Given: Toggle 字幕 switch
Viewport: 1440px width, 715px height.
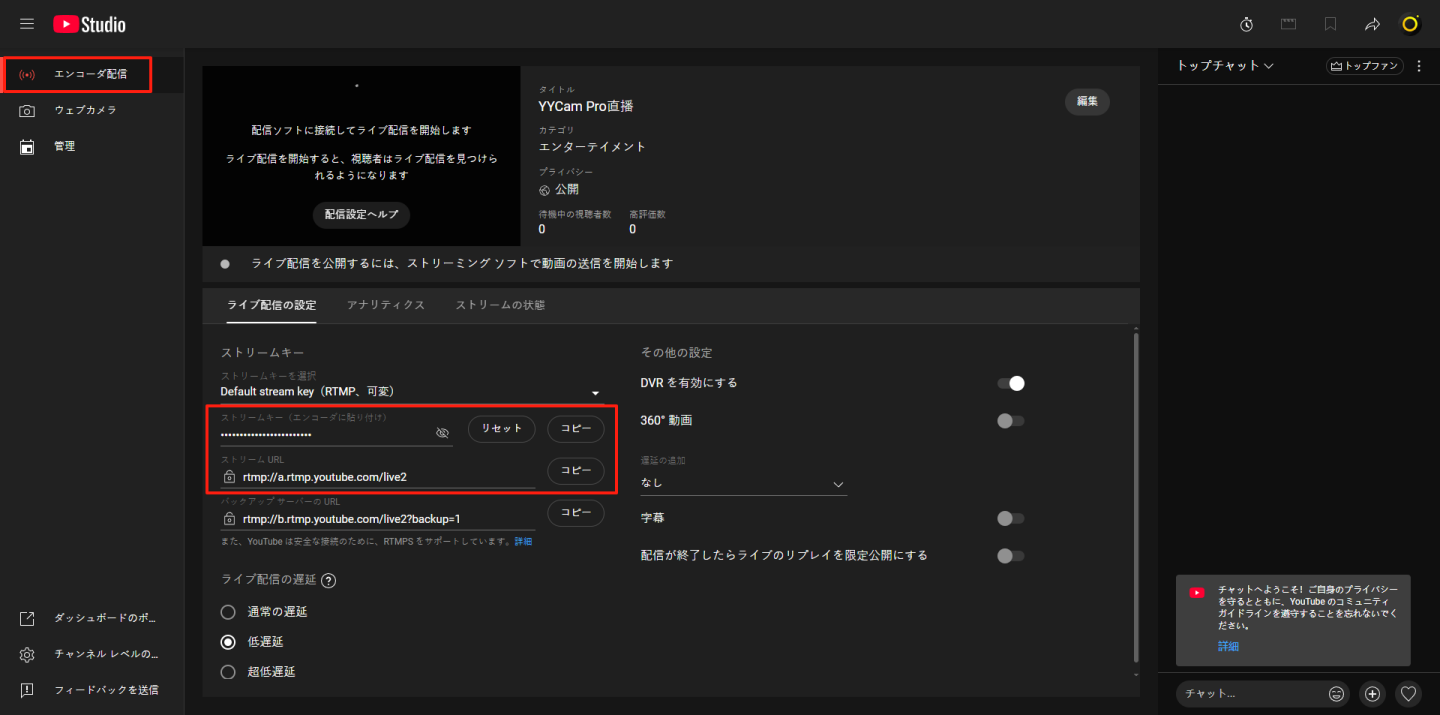Looking at the screenshot, I should 1011,518.
